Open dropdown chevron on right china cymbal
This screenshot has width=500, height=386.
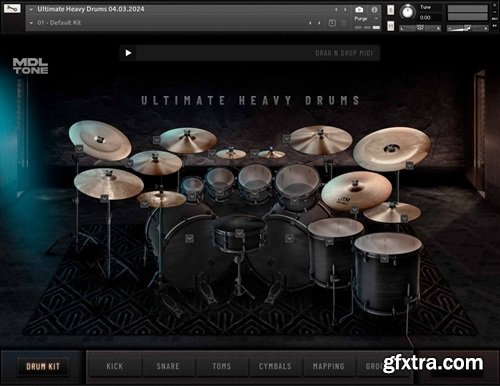[x=410, y=165]
